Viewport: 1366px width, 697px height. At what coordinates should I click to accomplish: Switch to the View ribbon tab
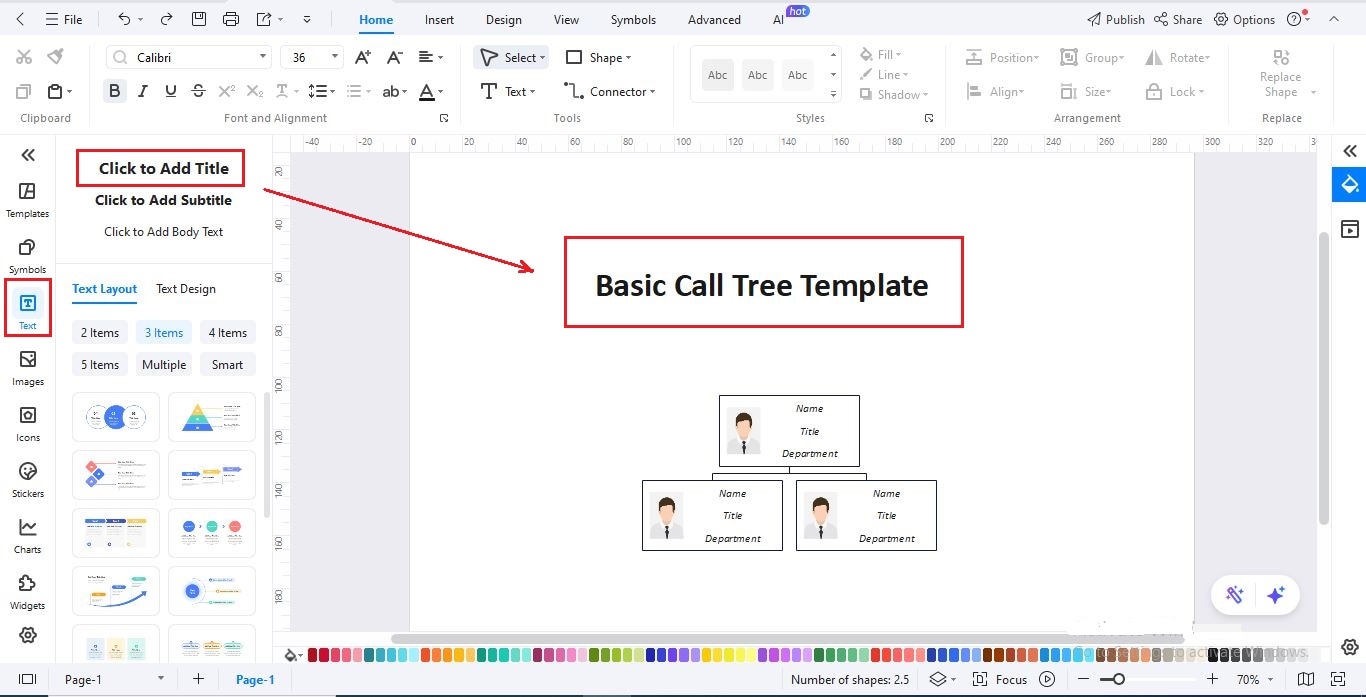coord(566,19)
